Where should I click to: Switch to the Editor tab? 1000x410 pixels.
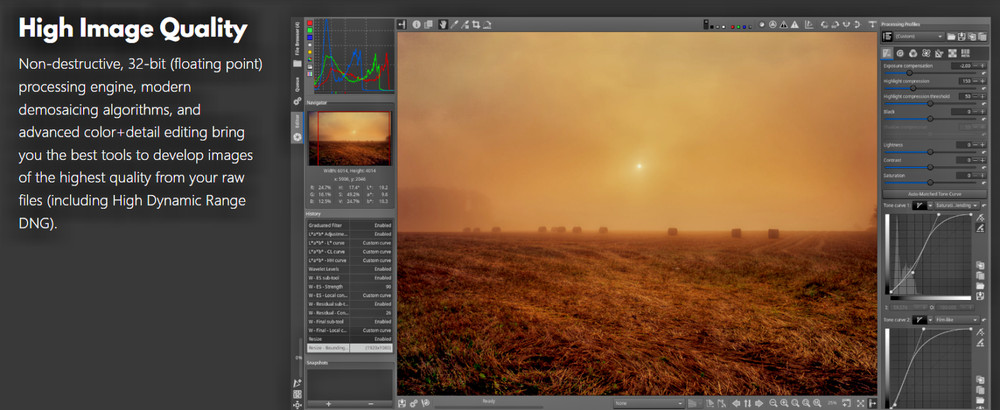[297, 128]
